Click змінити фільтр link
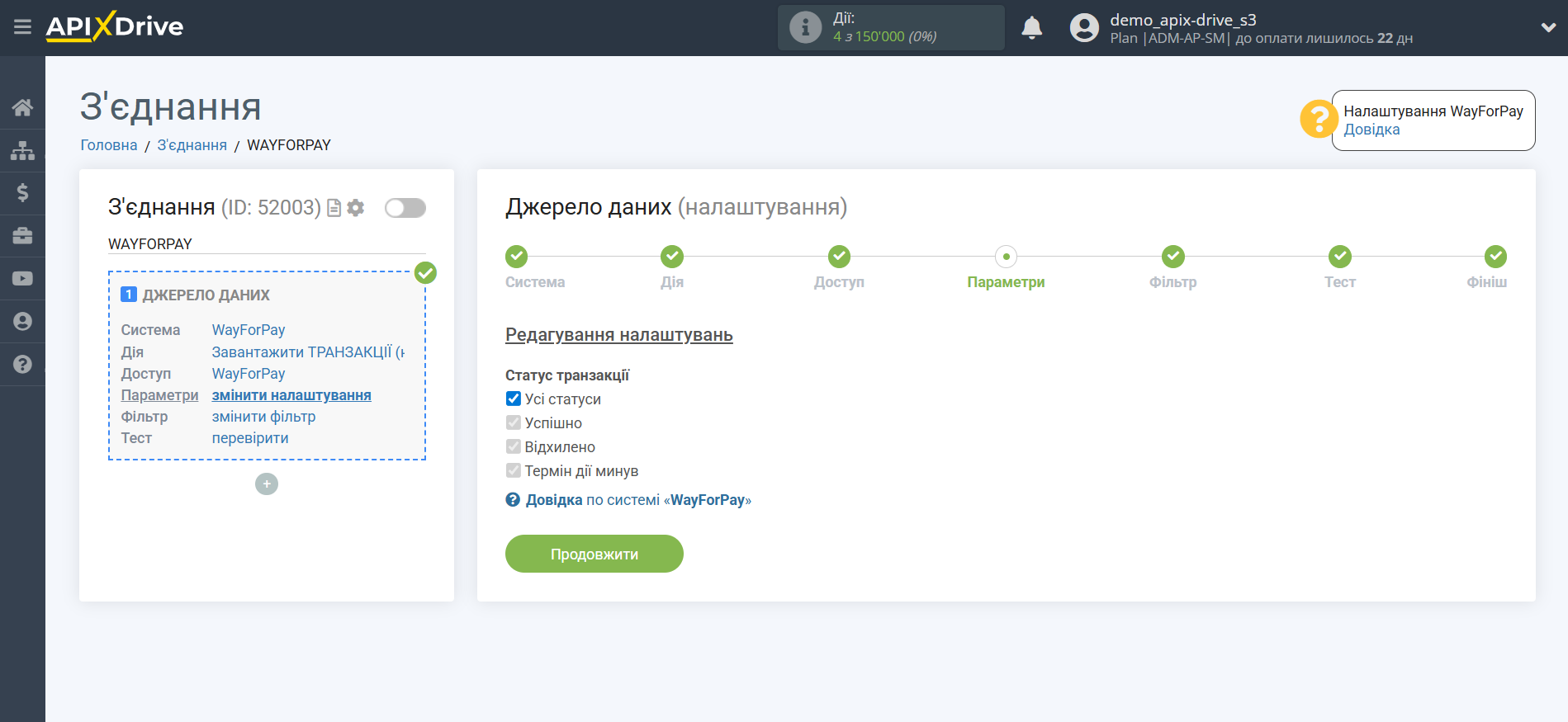 click(263, 417)
